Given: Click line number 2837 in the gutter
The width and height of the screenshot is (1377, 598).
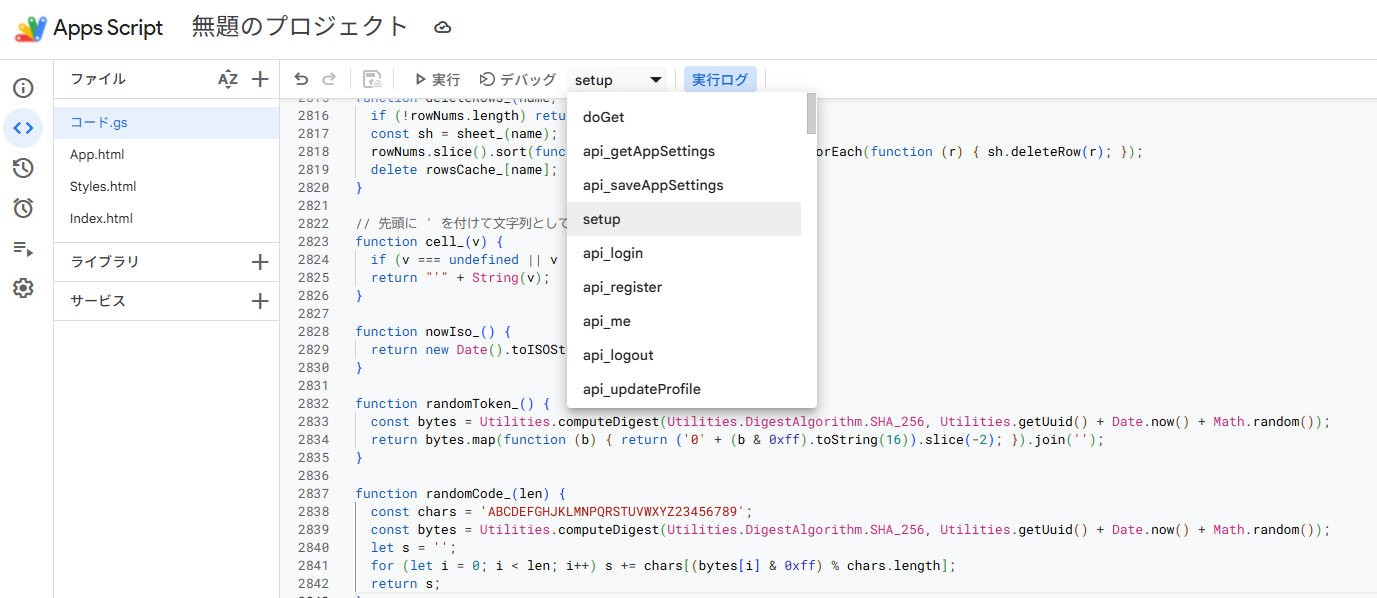Looking at the screenshot, I should pos(313,493).
